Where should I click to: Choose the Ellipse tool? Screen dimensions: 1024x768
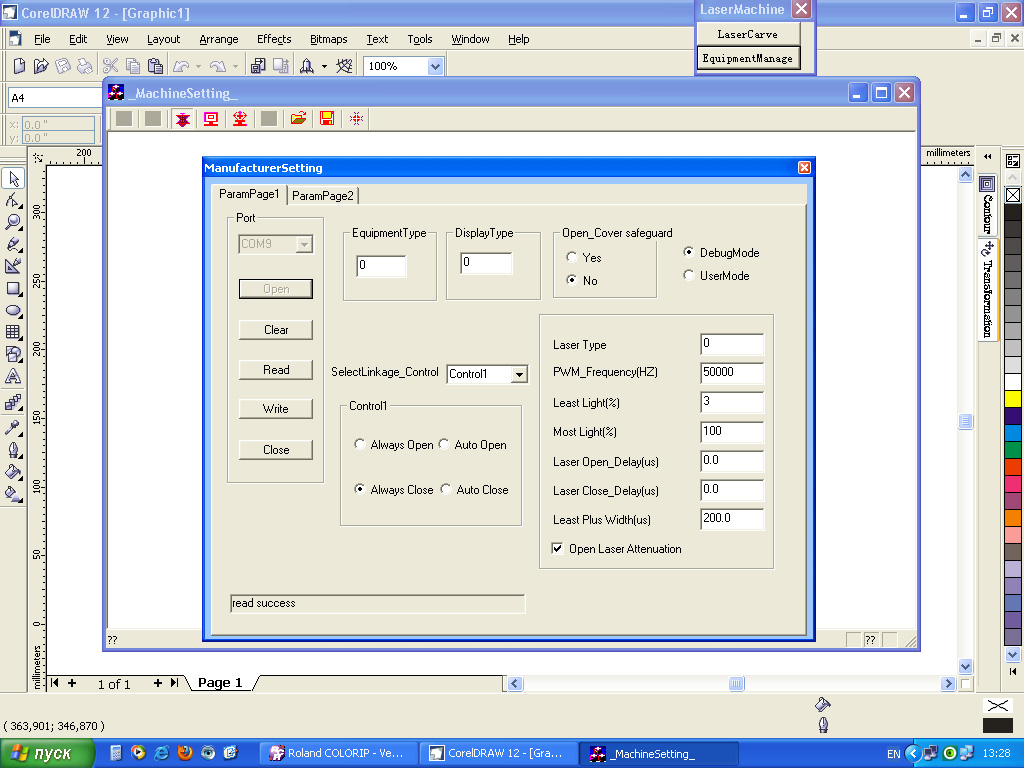coord(14,311)
